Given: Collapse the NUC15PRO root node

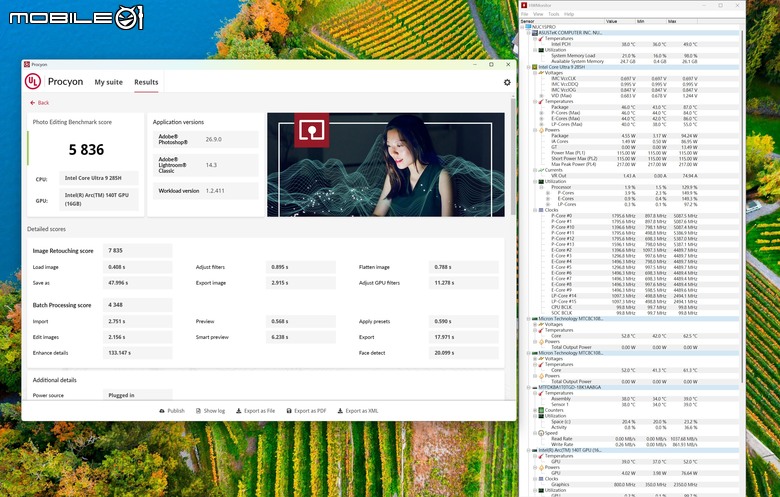Looking at the screenshot, I should pos(523,27).
